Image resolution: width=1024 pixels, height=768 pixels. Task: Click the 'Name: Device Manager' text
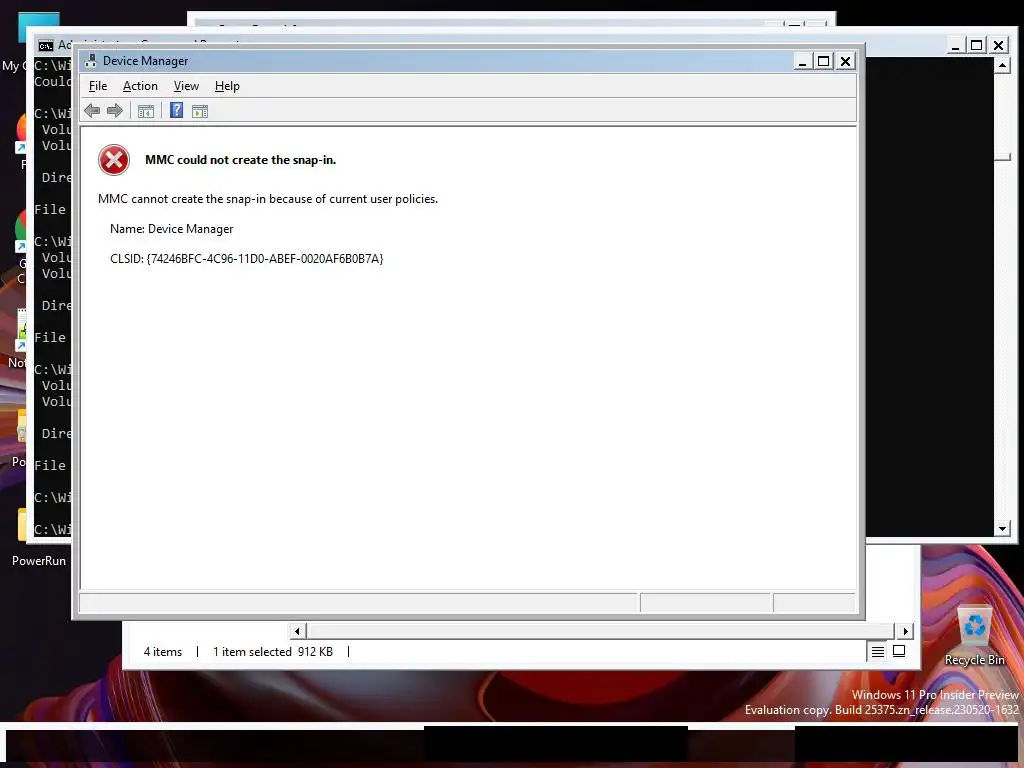click(171, 229)
